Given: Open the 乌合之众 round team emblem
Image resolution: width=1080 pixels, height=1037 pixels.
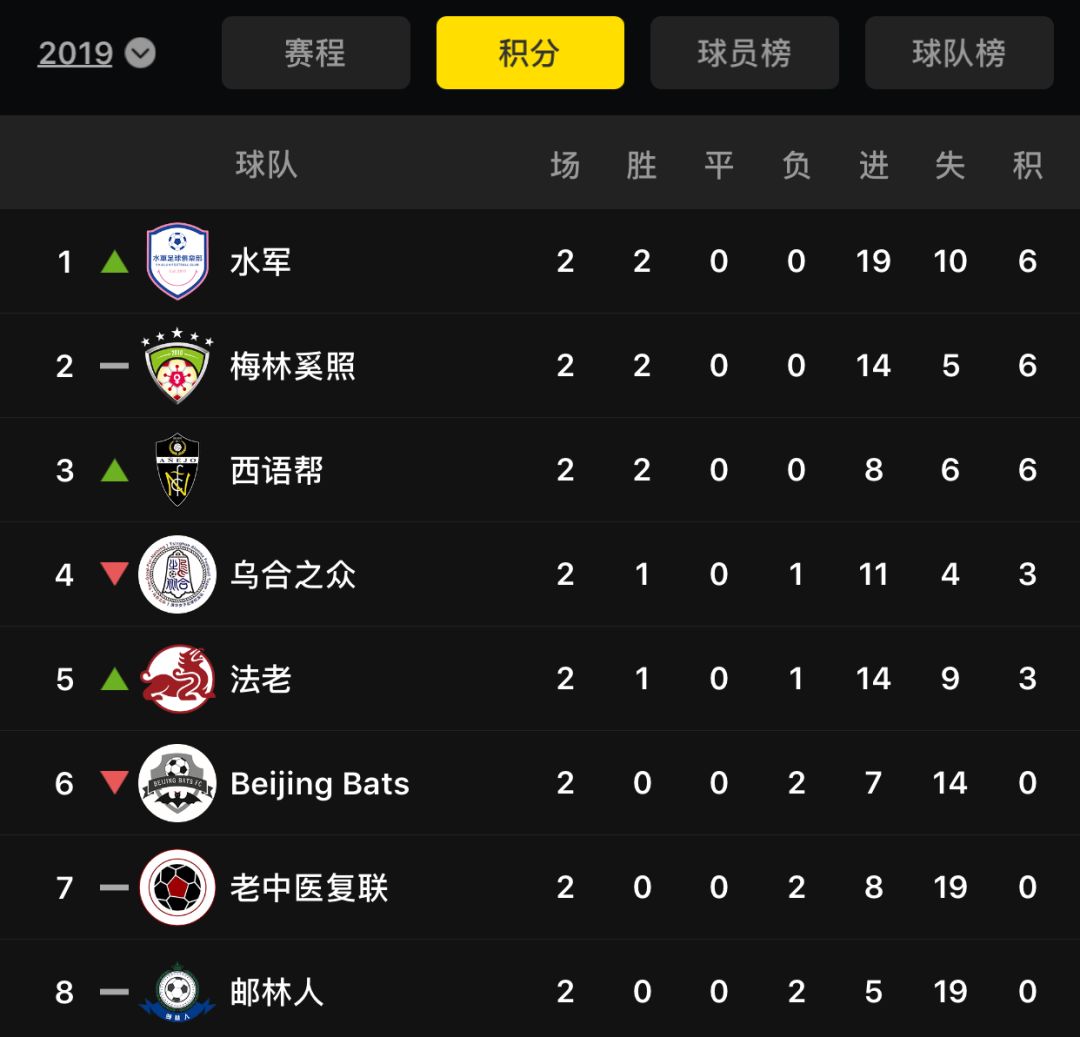Looking at the screenshot, I should pyautogui.click(x=177, y=574).
